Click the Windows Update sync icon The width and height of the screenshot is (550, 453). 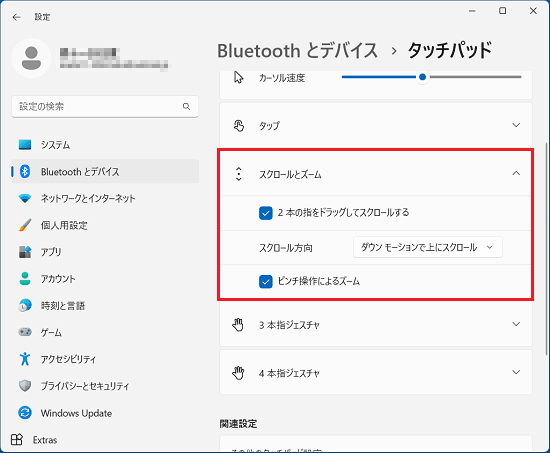[25, 413]
